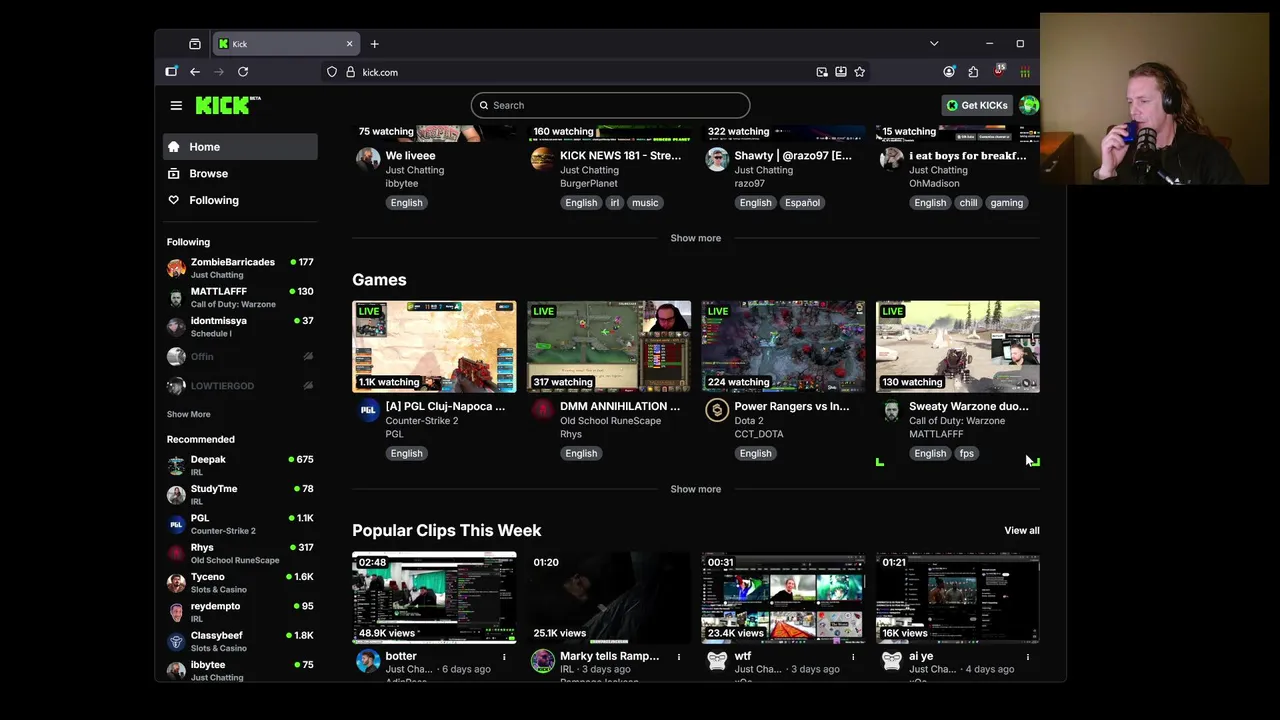Open ZombieBarricades in Following list
Viewport: 1280px width, 720px height.
click(240, 268)
